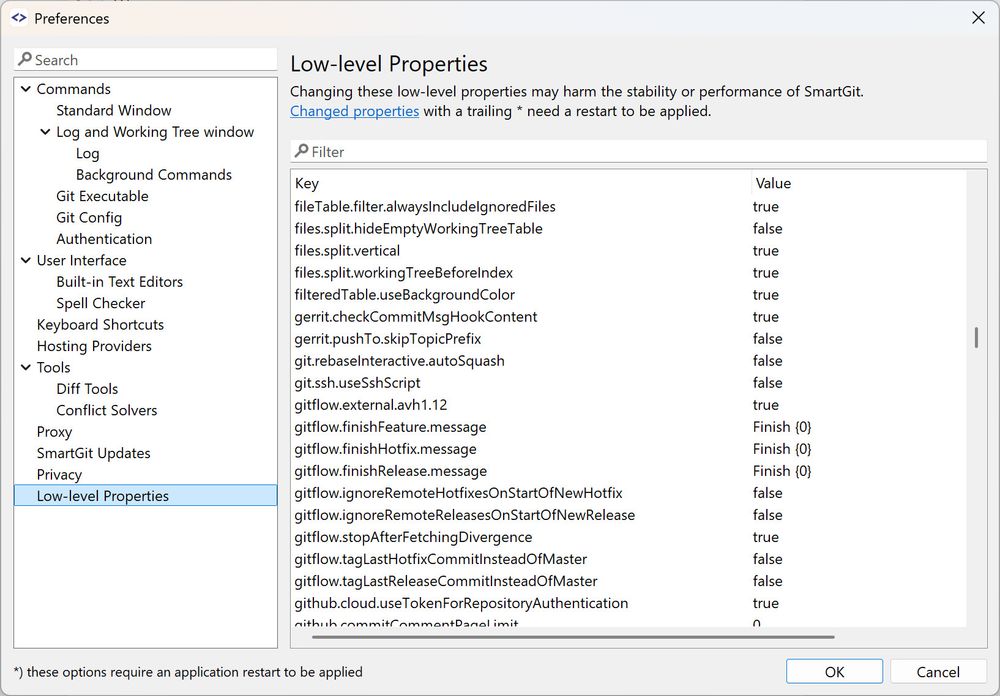1000x696 pixels.
Task: Select gitflow.finishRelease.message key
Action: [390, 471]
